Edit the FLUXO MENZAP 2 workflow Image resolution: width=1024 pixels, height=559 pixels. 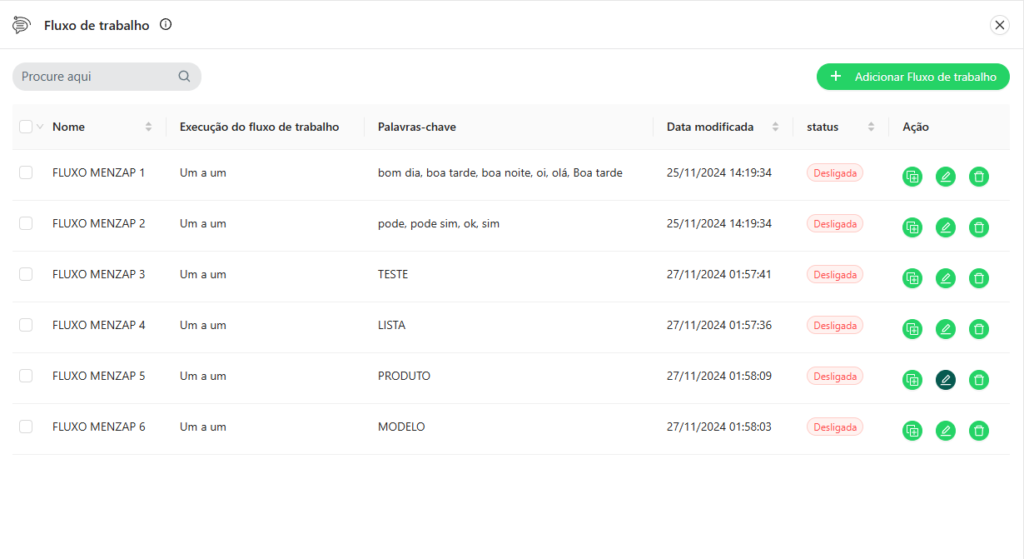tap(946, 227)
